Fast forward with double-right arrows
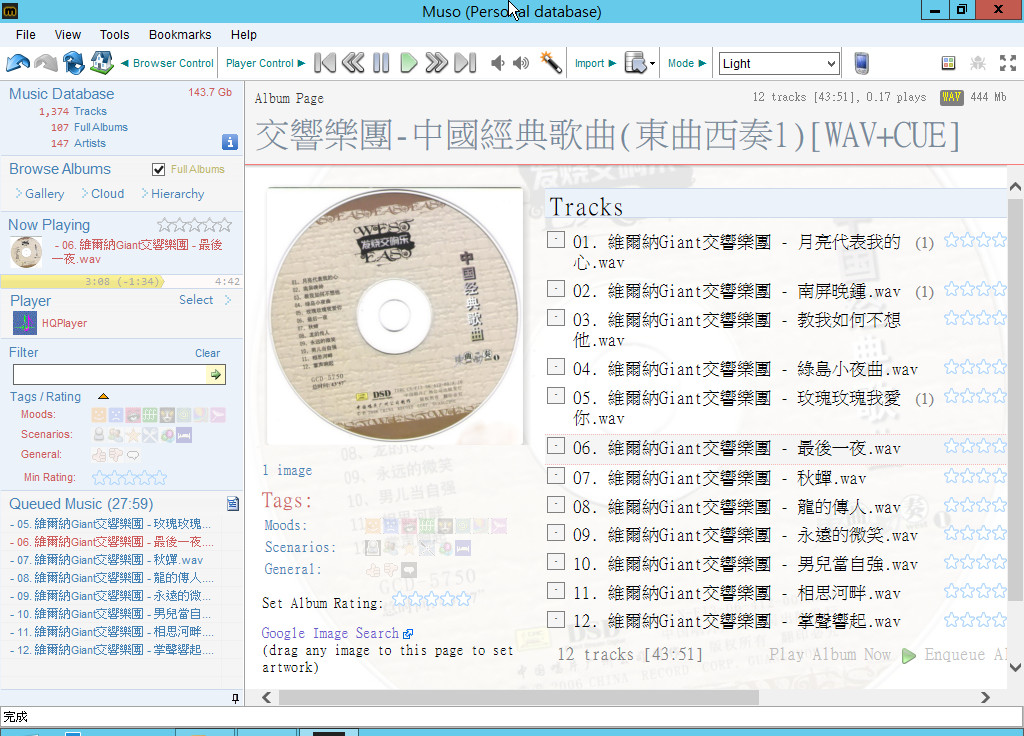 (436, 63)
